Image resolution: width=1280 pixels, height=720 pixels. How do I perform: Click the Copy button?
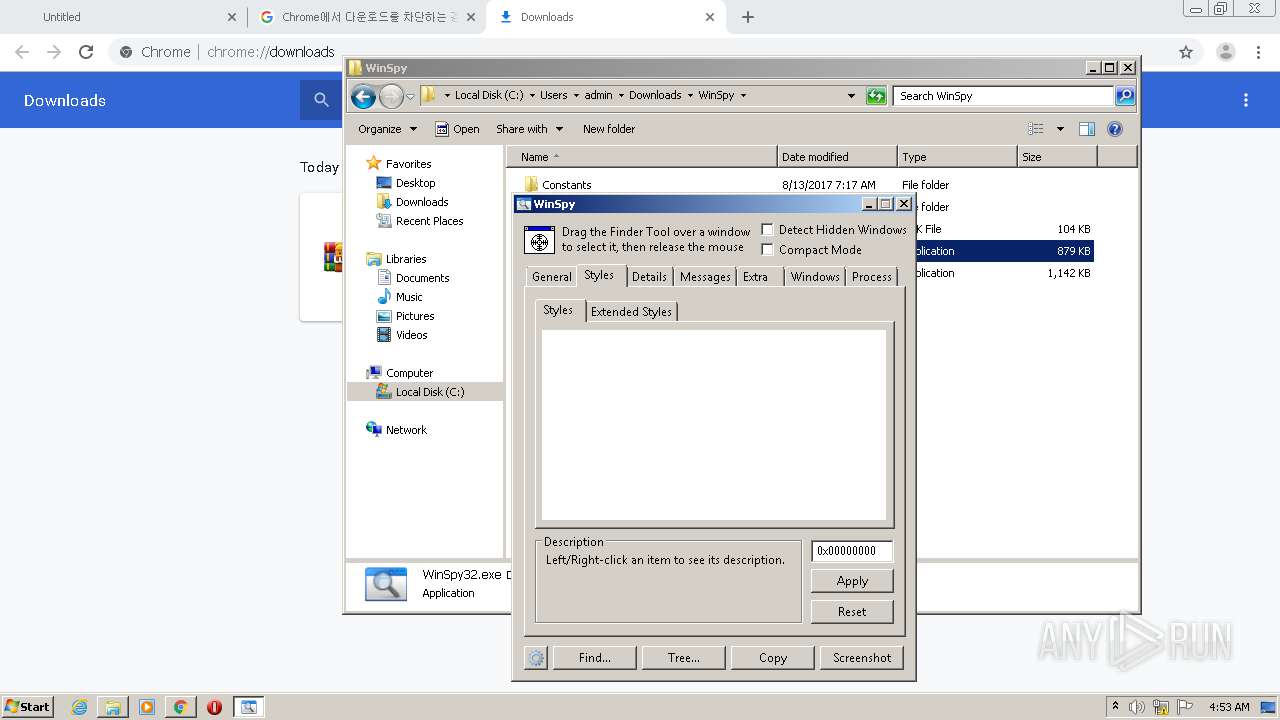point(773,658)
